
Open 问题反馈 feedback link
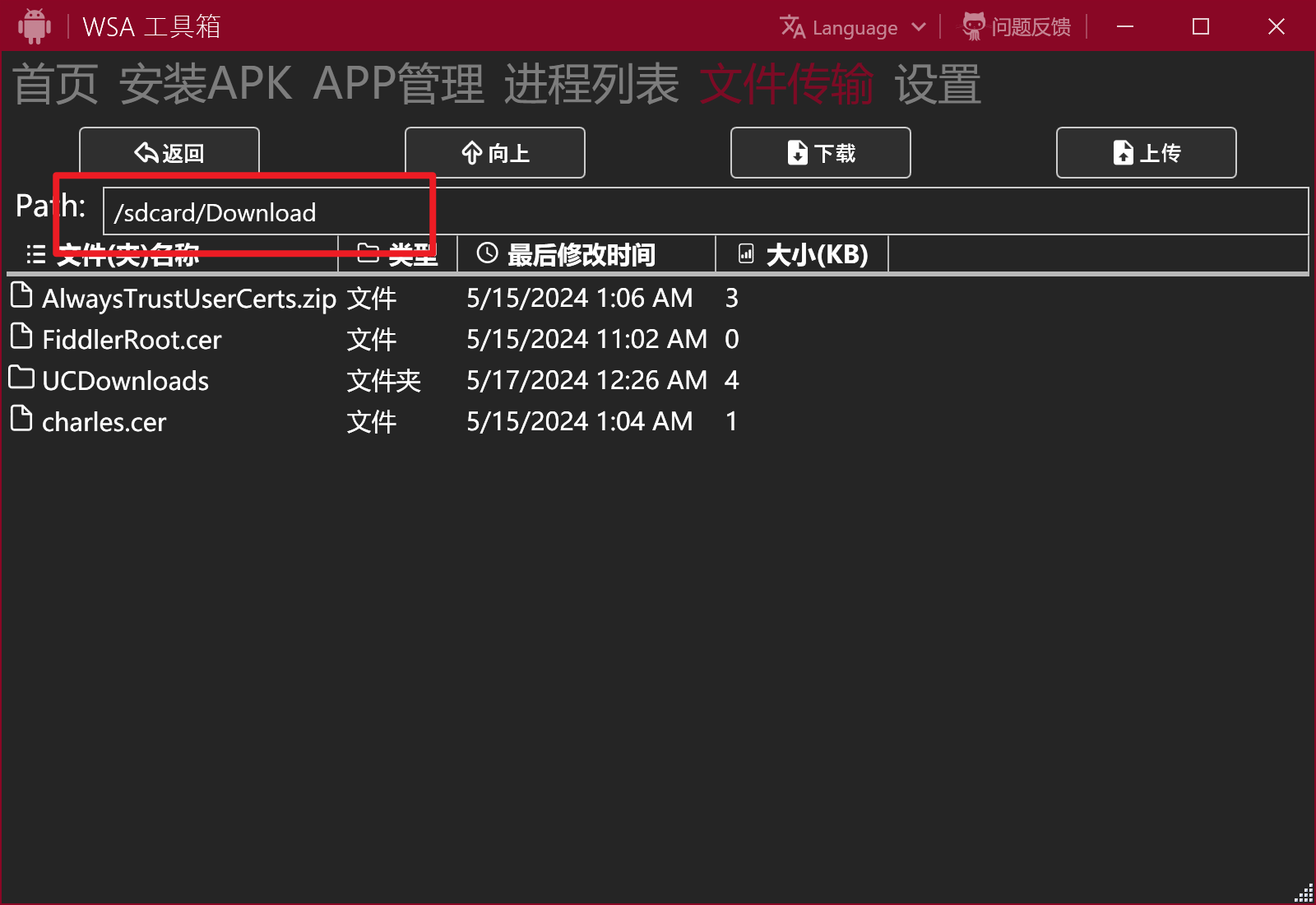(x=1017, y=27)
